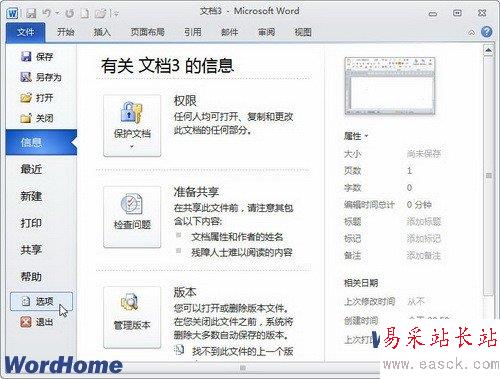Click the Open folder icon in Quick Access Toolbar

(x=100, y=14)
